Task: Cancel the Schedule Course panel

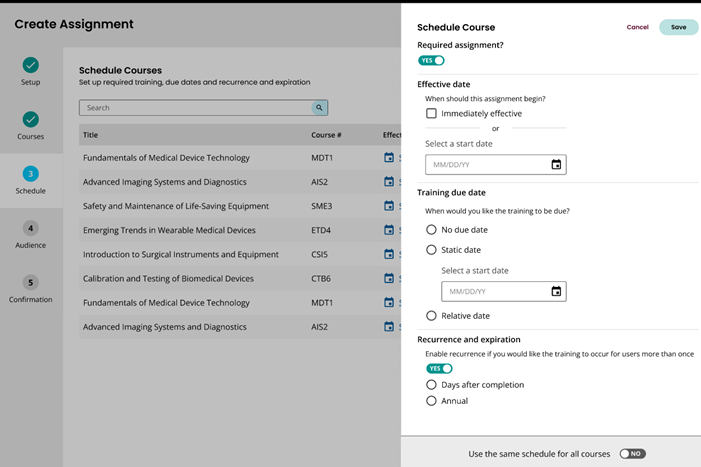Action: coord(637,28)
